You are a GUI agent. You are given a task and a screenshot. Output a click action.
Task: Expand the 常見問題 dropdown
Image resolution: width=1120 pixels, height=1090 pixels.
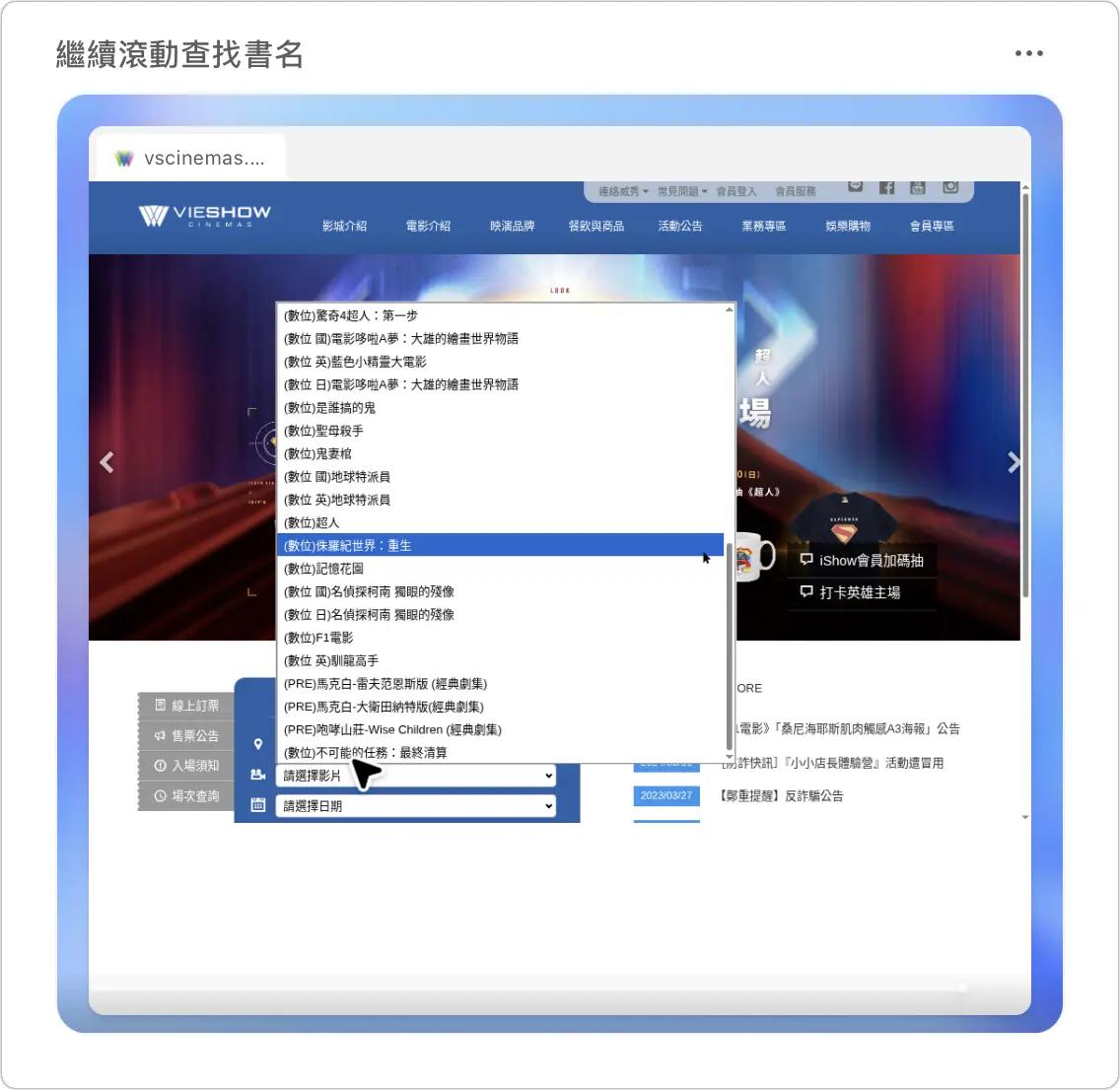(682, 191)
